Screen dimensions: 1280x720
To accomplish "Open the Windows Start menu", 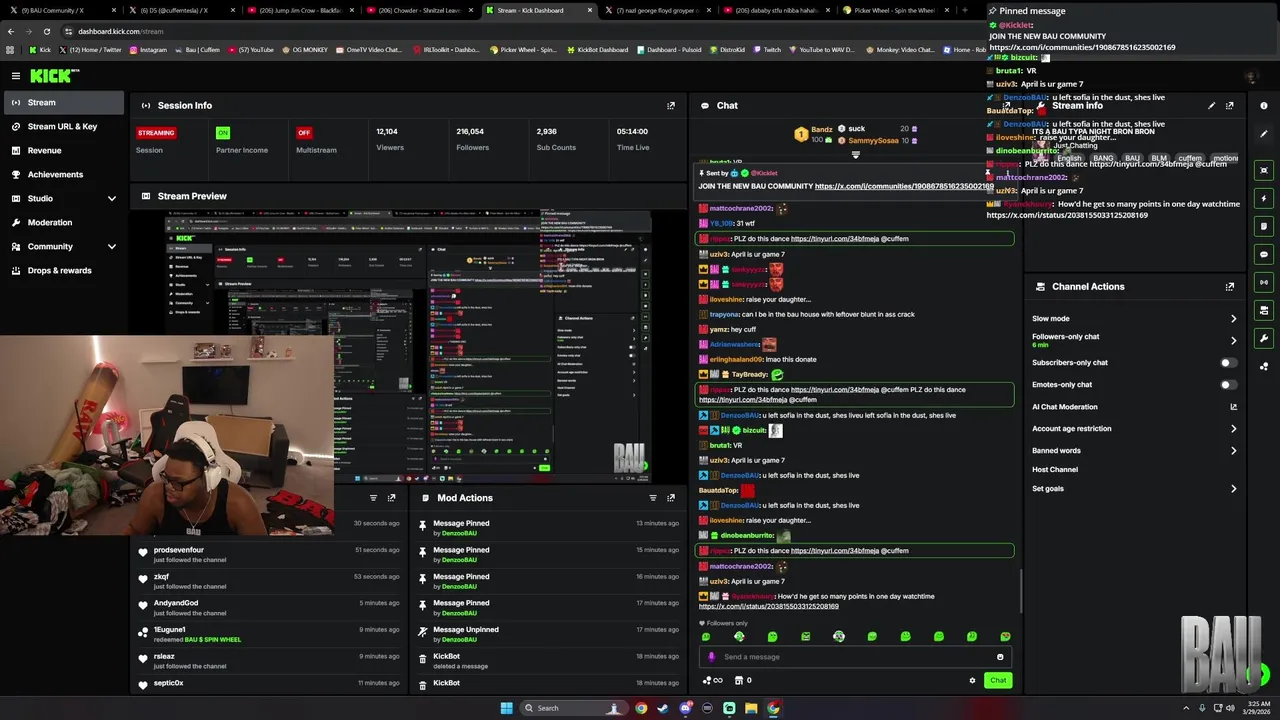I will tap(506, 708).
